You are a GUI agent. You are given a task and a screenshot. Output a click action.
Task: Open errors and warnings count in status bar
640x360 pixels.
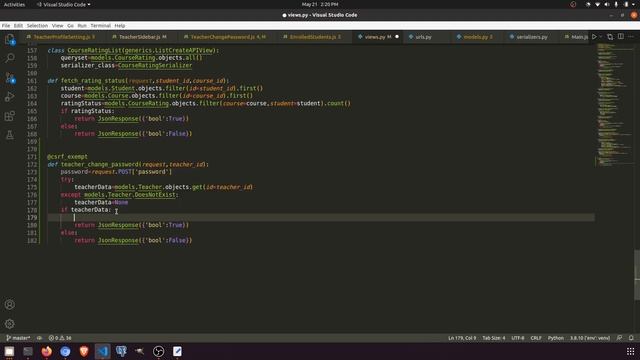tap(60, 338)
